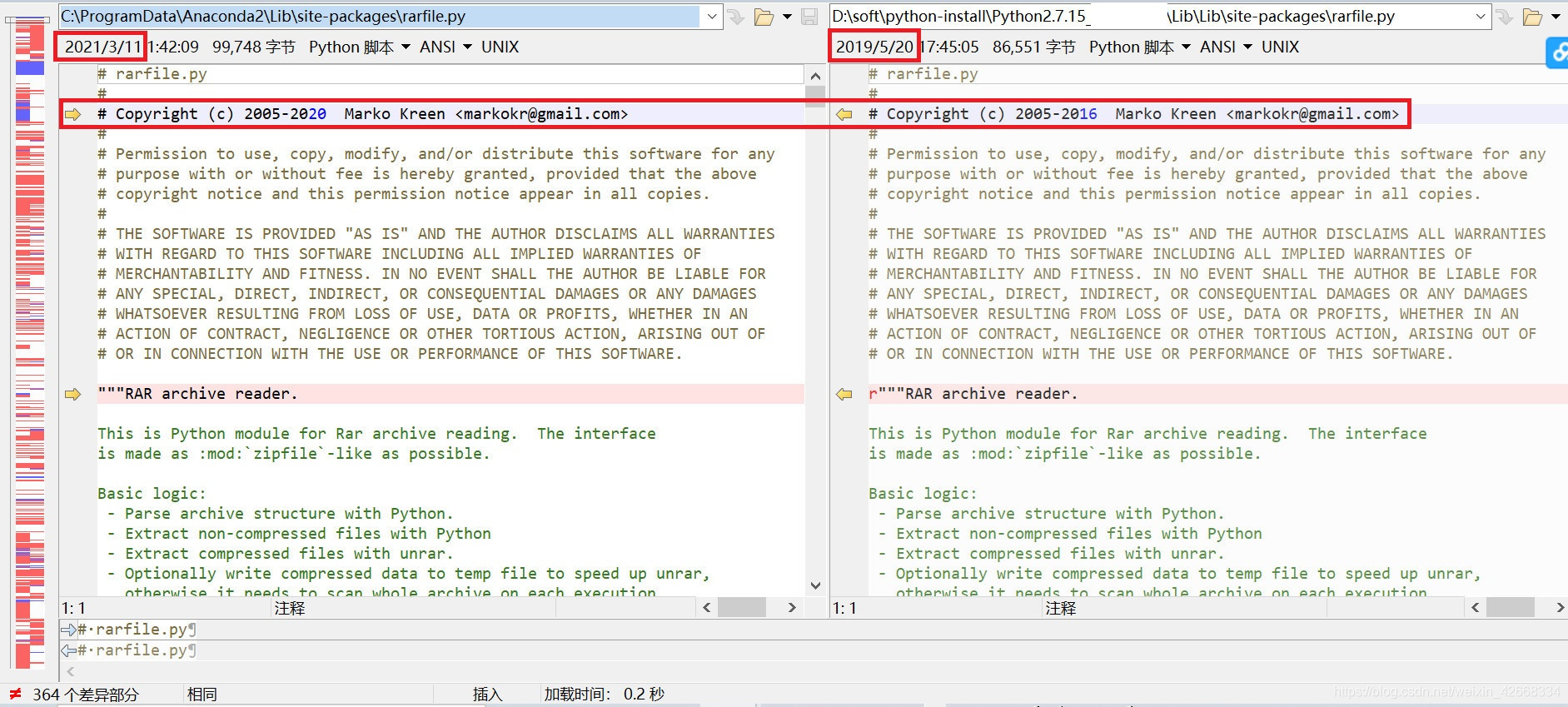Image resolution: width=1568 pixels, height=707 pixels.
Task: Click 364 个差异部分 in status bar
Action: [x=86, y=695]
